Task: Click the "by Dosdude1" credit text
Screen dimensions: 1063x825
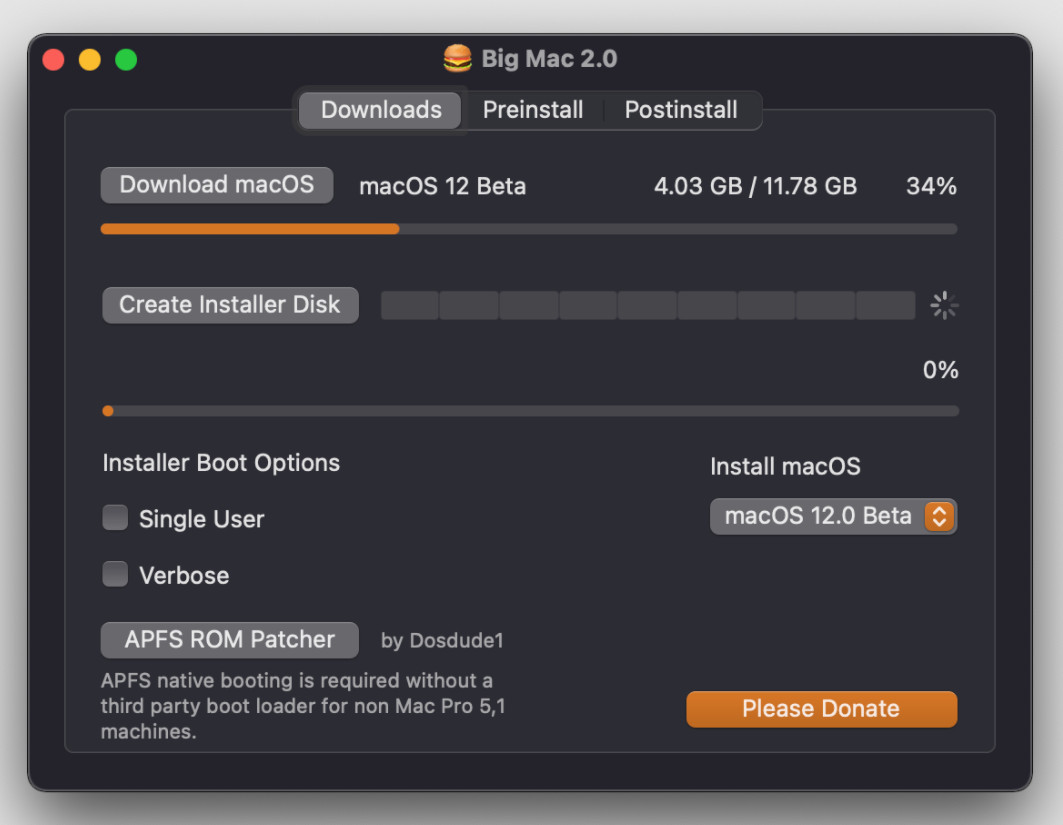Action: 442,641
